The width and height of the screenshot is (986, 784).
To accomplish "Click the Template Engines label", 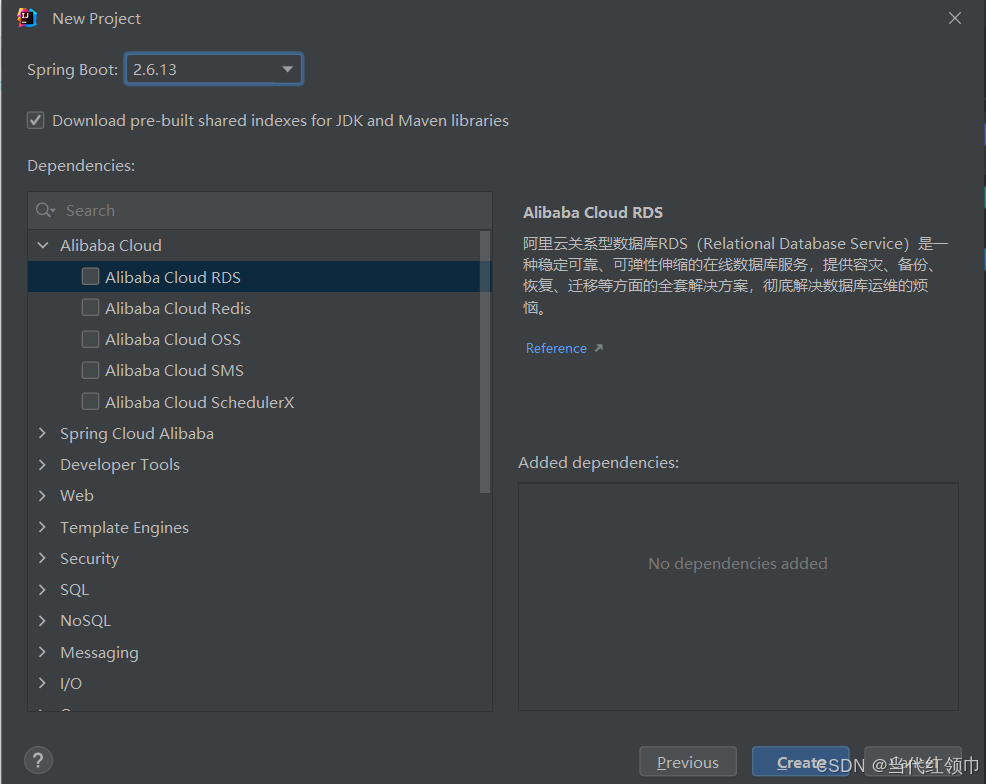I will 125,527.
